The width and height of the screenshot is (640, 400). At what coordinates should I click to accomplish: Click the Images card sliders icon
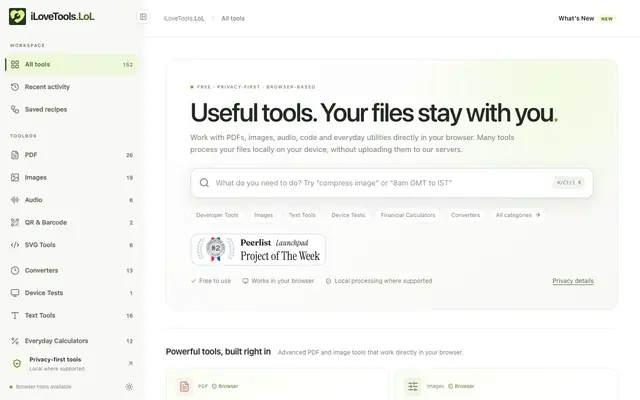(413, 386)
